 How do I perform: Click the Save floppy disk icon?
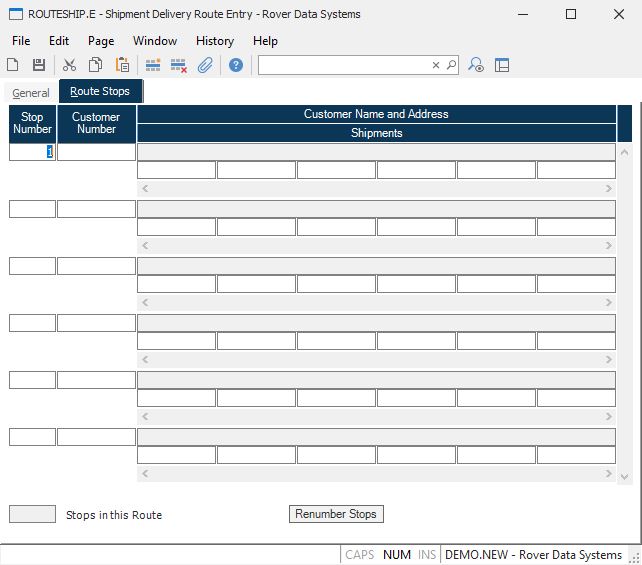click(x=39, y=65)
